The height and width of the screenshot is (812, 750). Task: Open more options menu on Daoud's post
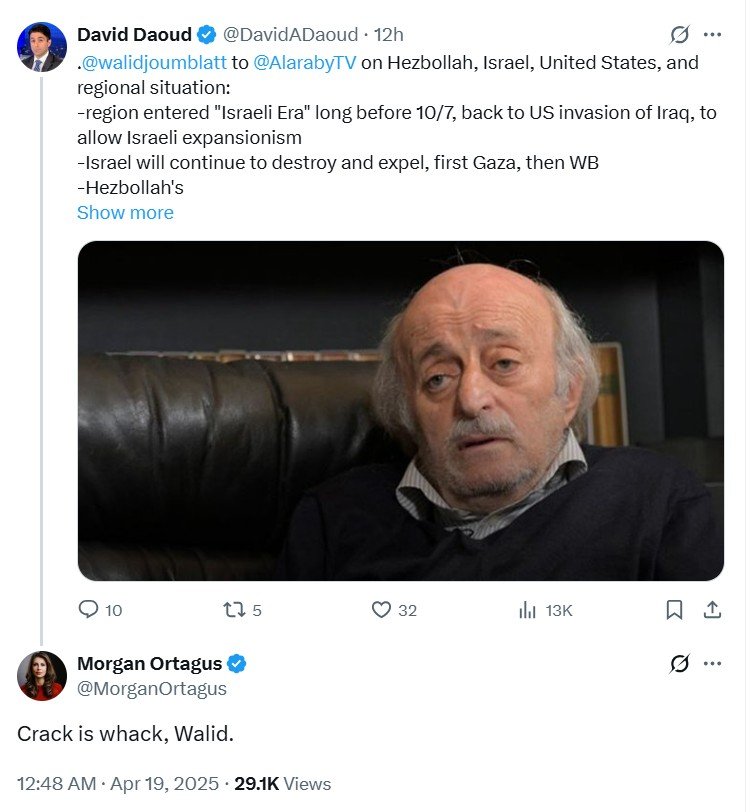tap(712, 35)
